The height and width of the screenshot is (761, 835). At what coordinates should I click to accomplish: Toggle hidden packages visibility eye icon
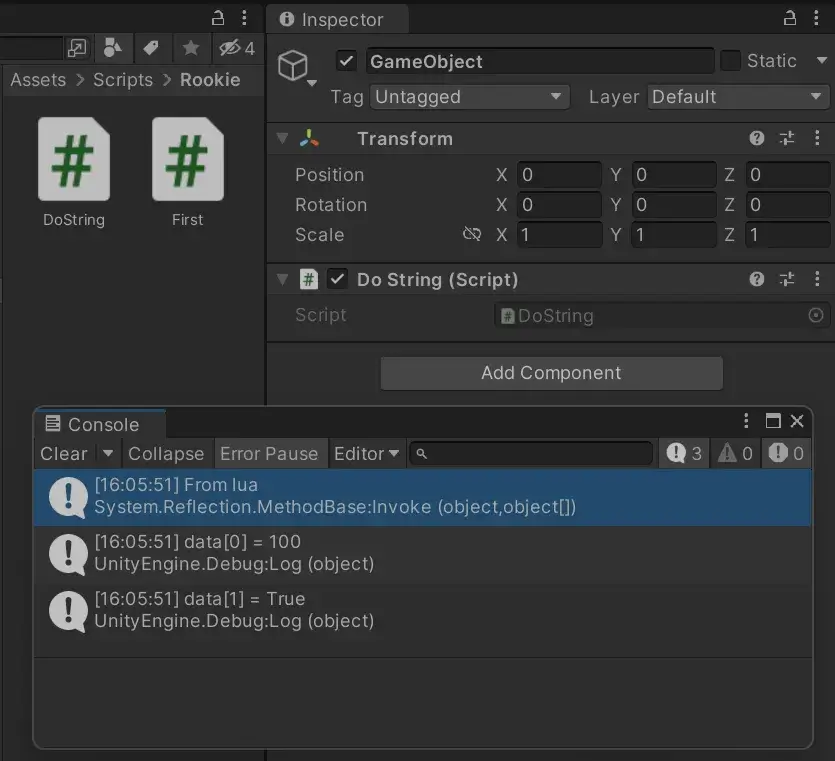(x=238, y=48)
